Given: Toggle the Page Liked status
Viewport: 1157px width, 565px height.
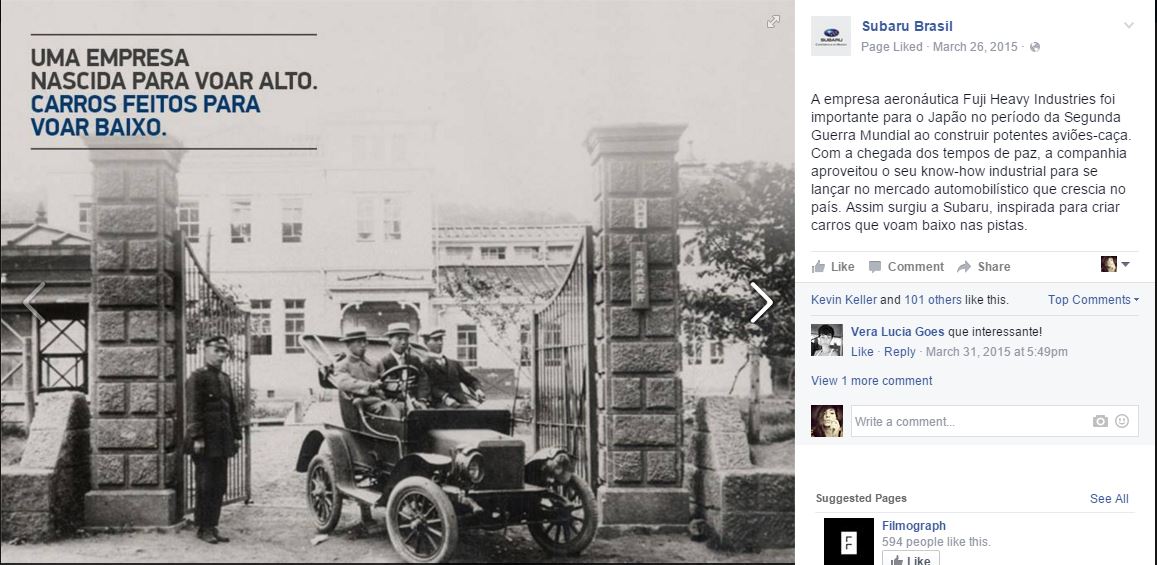Looking at the screenshot, I should (891, 46).
